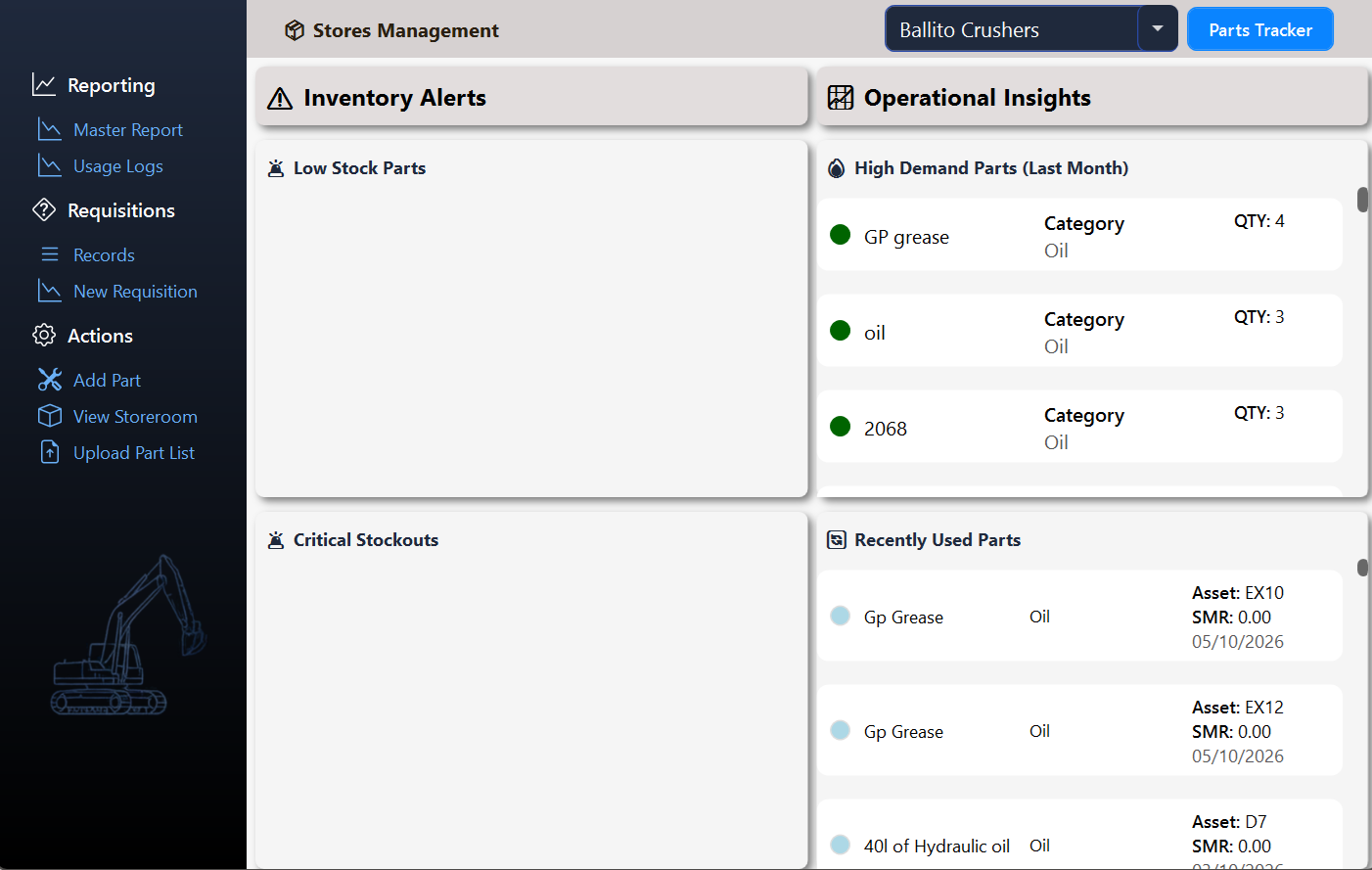The width and height of the screenshot is (1372, 870).
Task: Open New Requisition link
Action: [x=135, y=292]
